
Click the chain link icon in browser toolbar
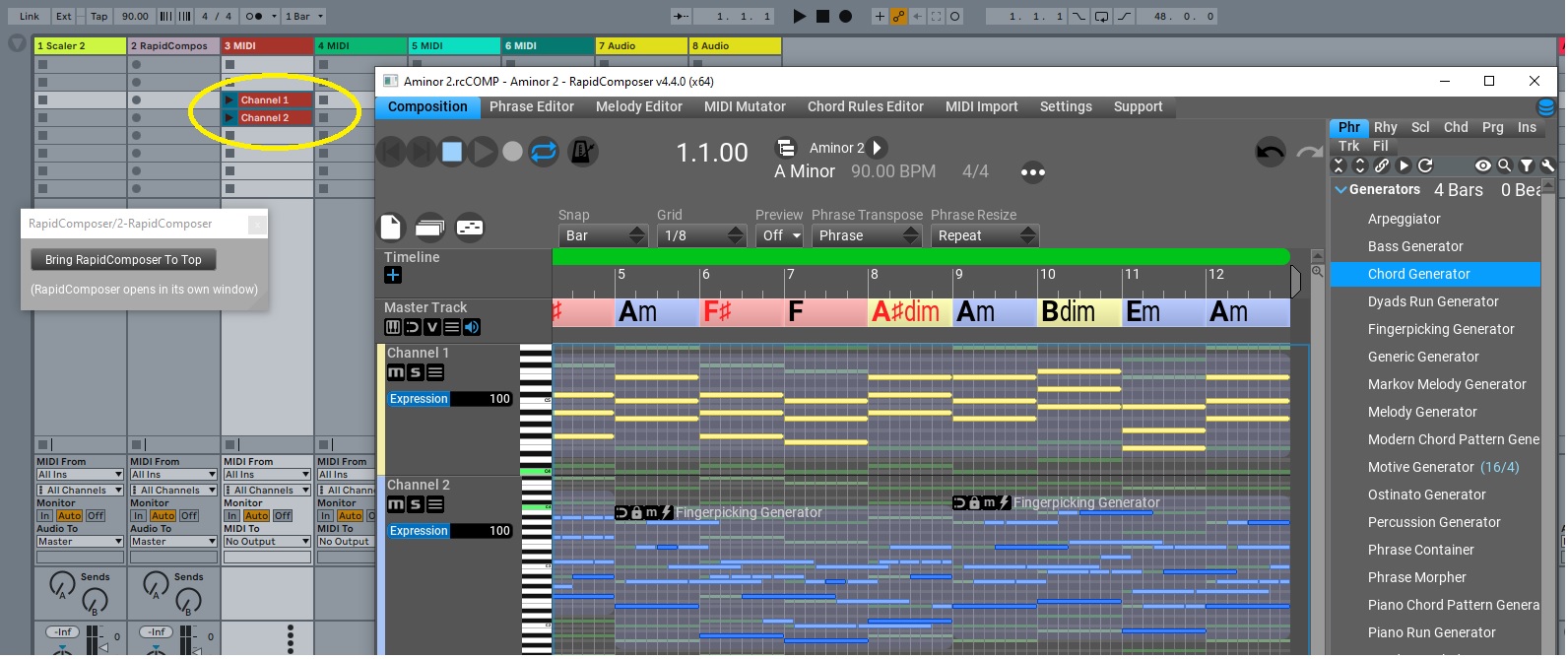(x=1382, y=165)
